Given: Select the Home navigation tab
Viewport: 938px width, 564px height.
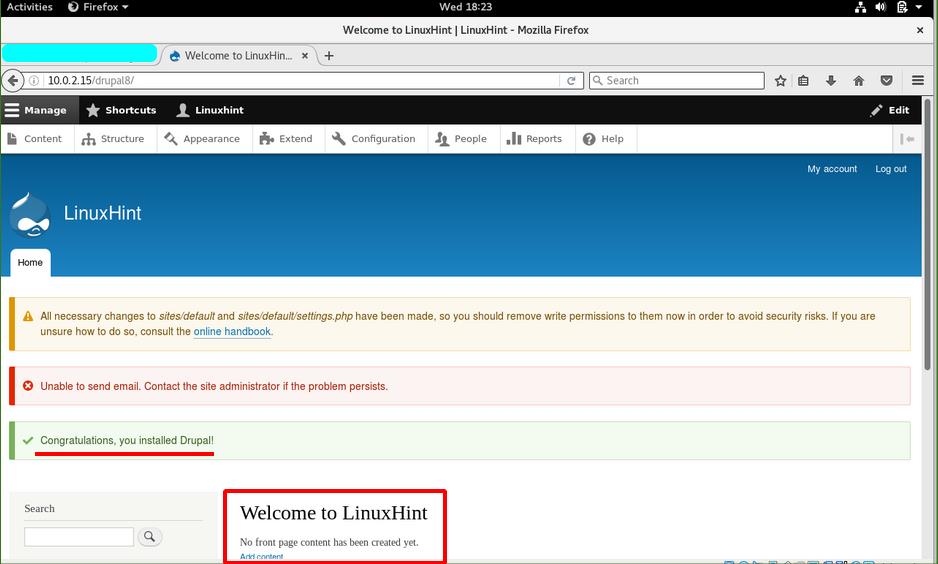Looking at the screenshot, I should pos(30,263).
